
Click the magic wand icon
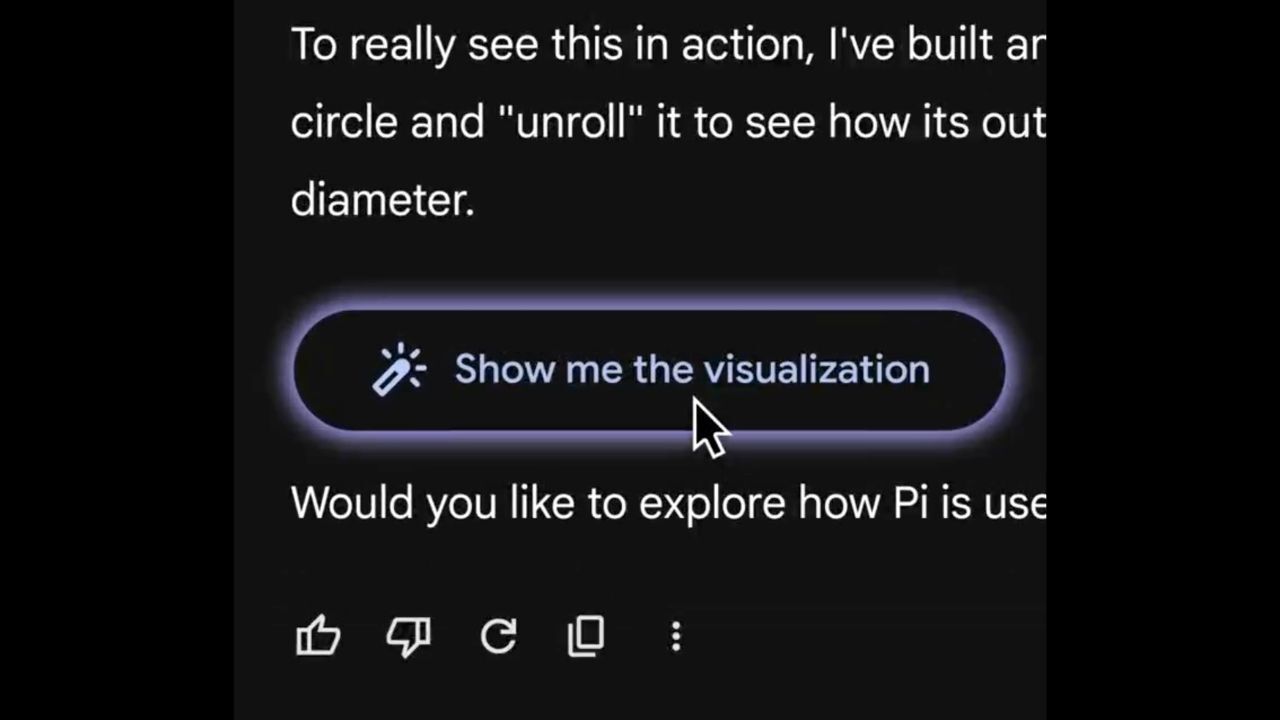(x=398, y=370)
